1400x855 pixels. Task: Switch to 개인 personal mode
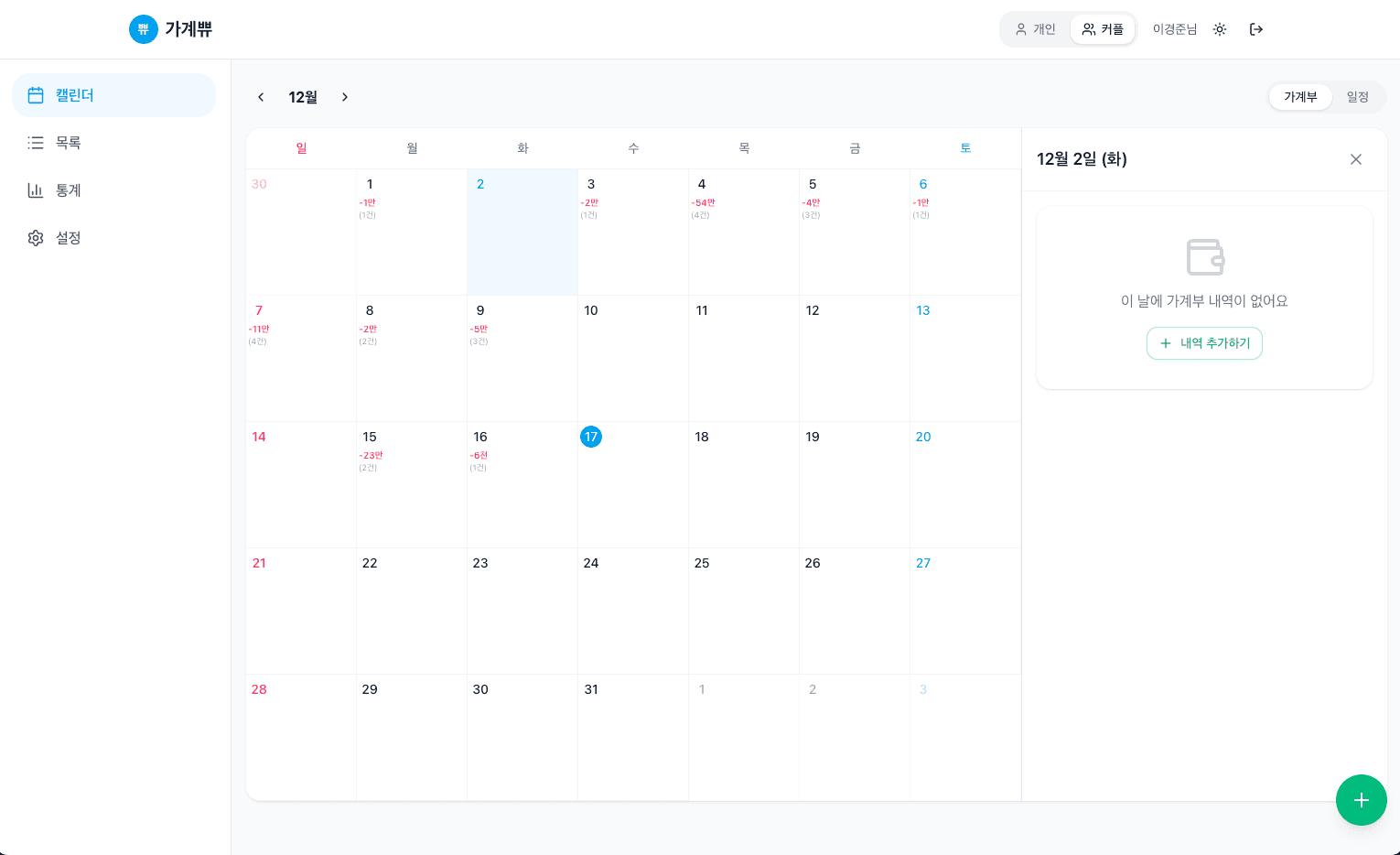point(1035,29)
